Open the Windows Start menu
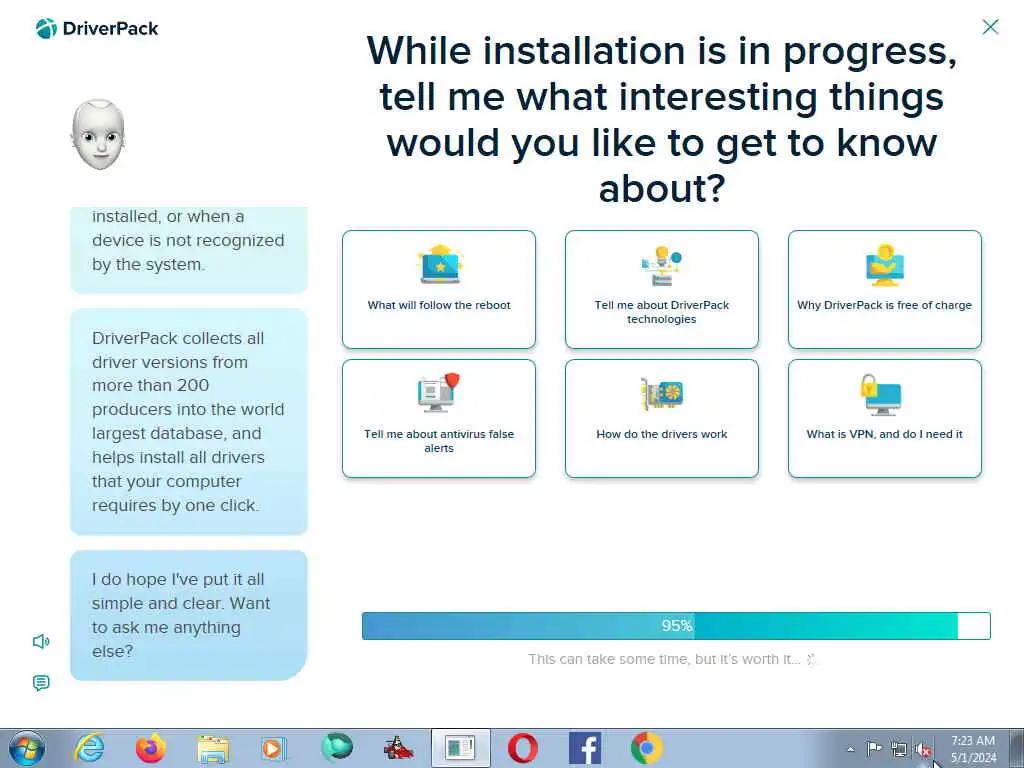This screenshot has height=768, width=1024. [27, 748]
